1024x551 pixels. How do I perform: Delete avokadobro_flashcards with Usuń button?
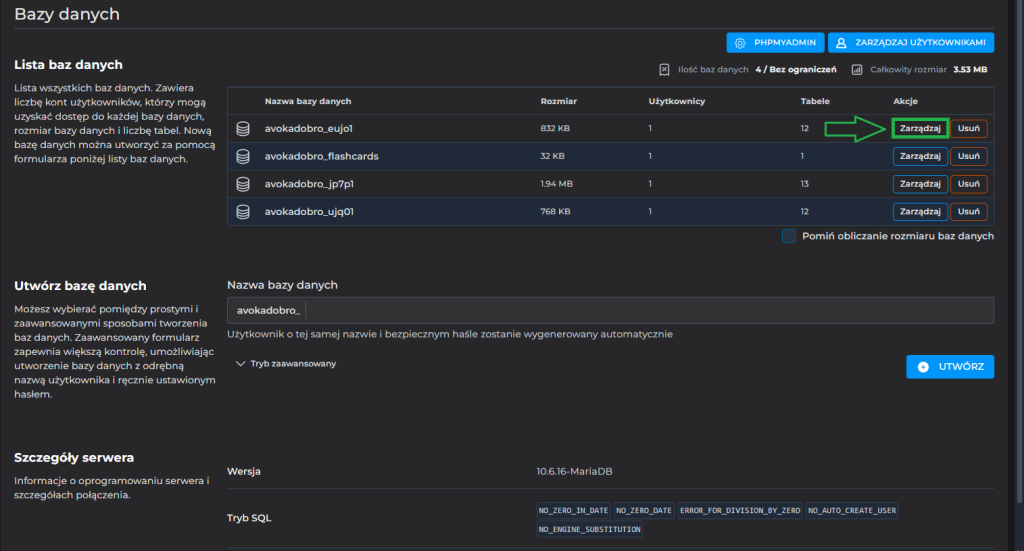(968, 156)
